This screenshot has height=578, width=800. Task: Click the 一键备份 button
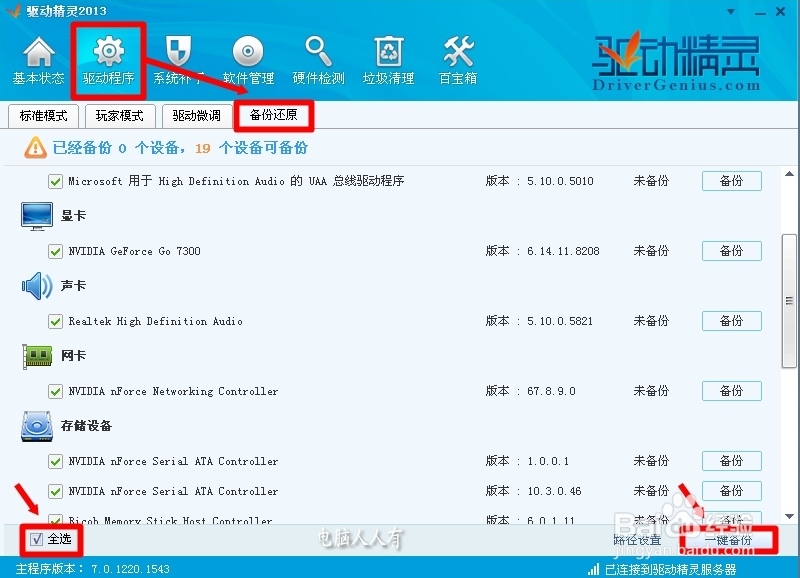tap(729, 540)
